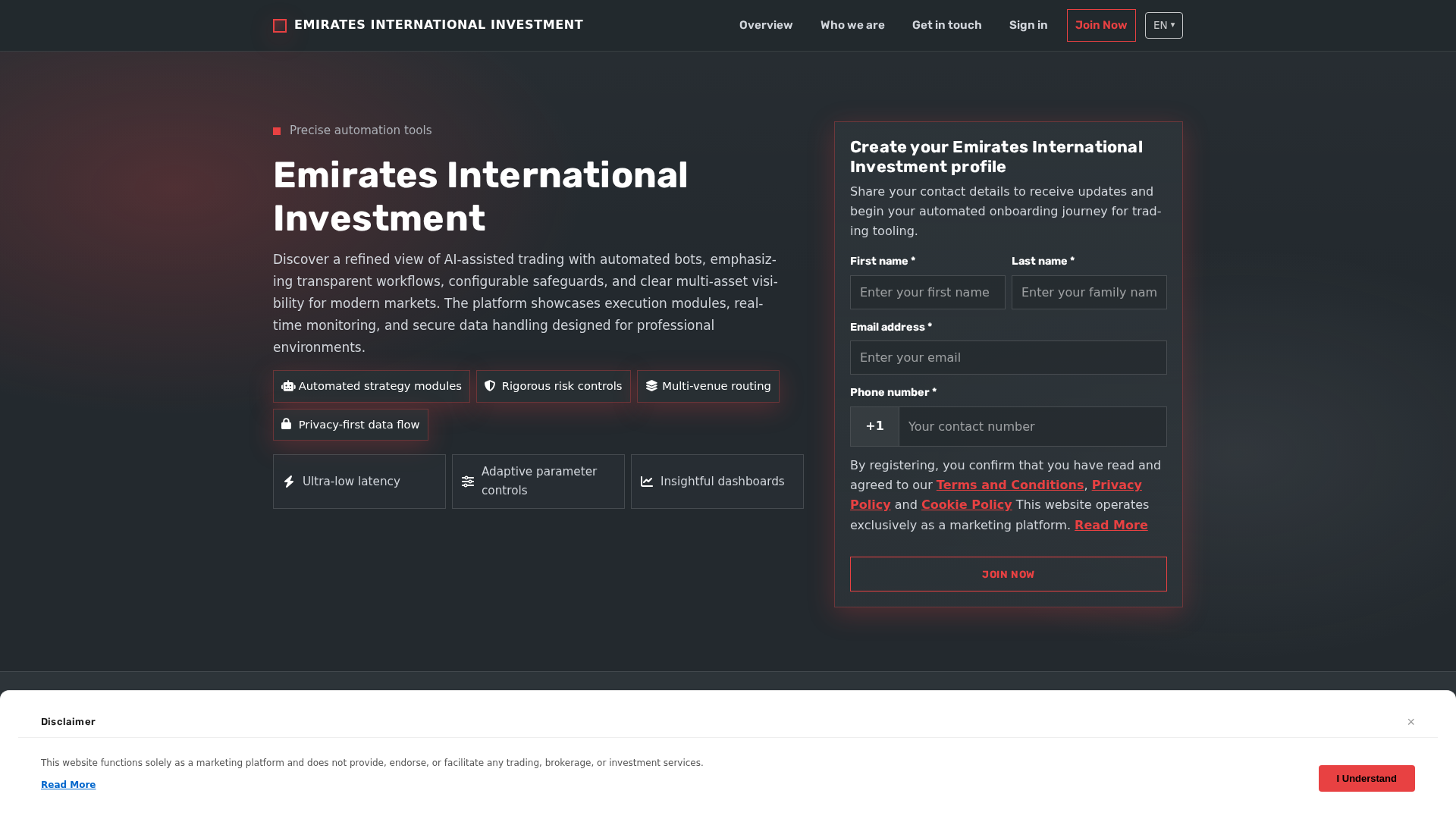This screenshot has height=819, width=1456.
Task: Click the shield icon on Rigorous risk controls
Action: (490, 386)
